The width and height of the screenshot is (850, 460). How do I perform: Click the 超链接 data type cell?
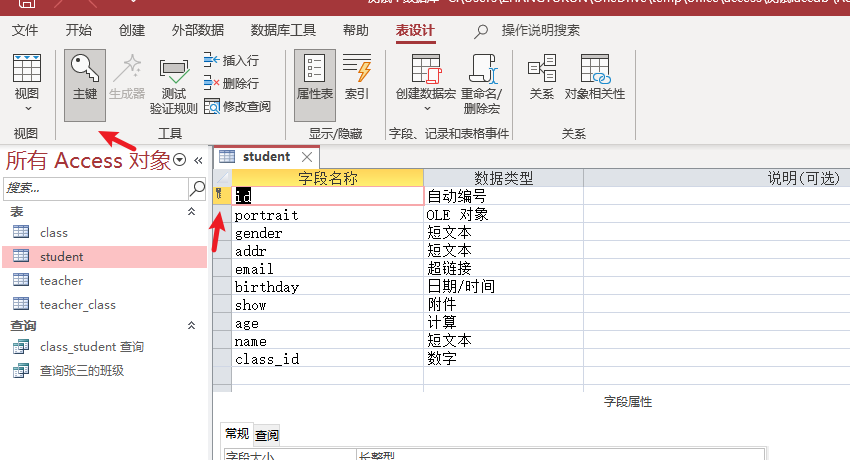click(503, 268)
